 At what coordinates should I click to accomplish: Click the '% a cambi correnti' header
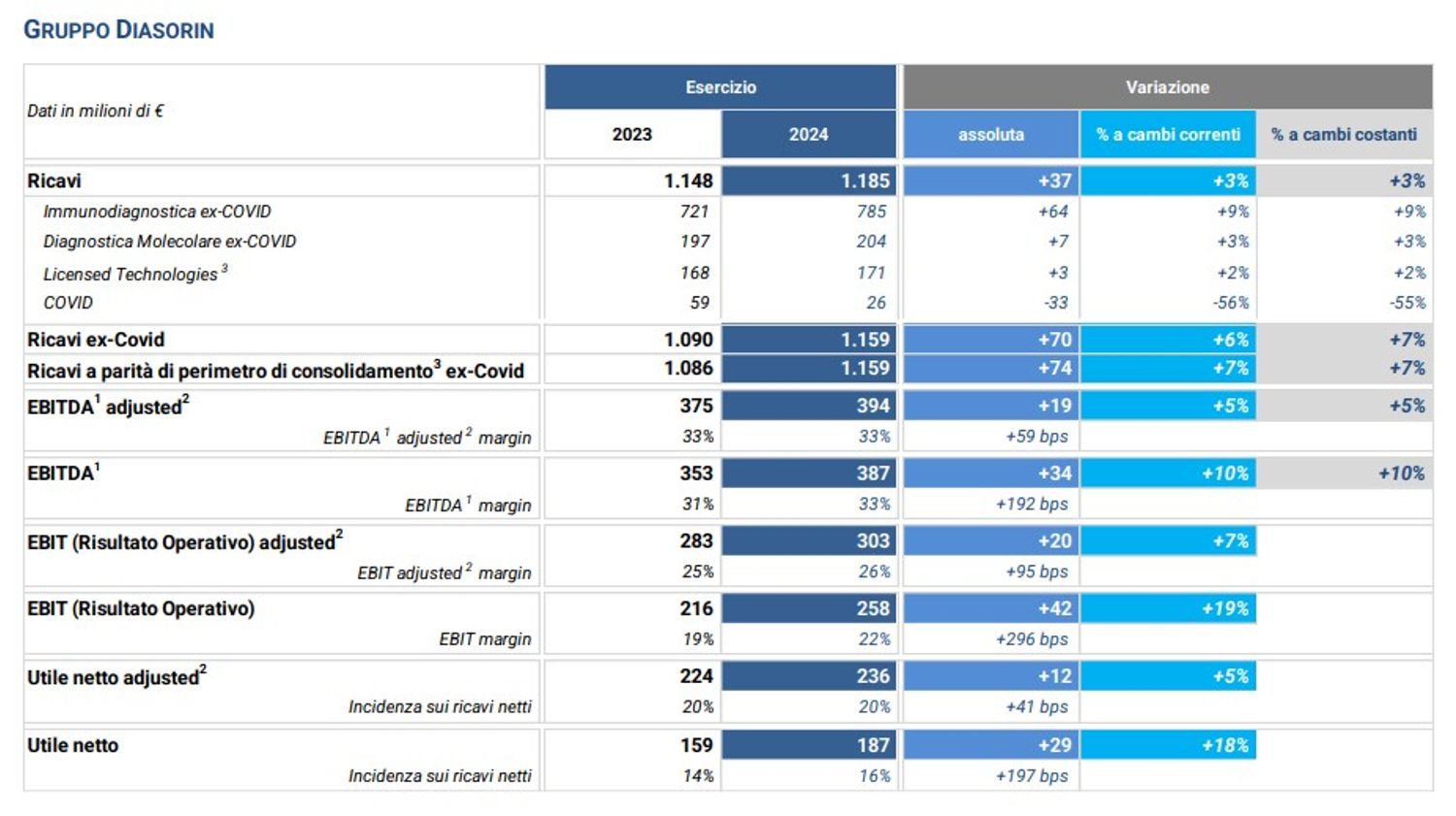tap(1168, 135)
